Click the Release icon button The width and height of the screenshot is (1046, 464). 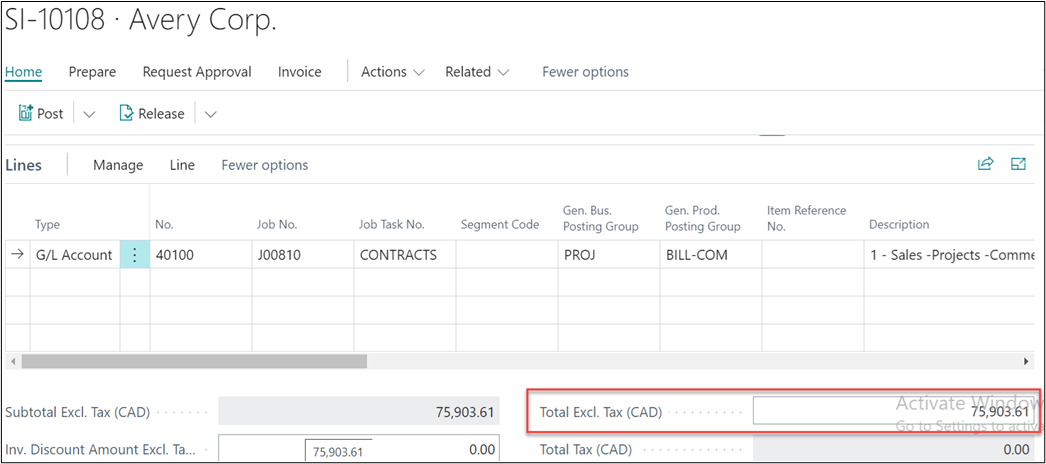[x=152, y=114]
